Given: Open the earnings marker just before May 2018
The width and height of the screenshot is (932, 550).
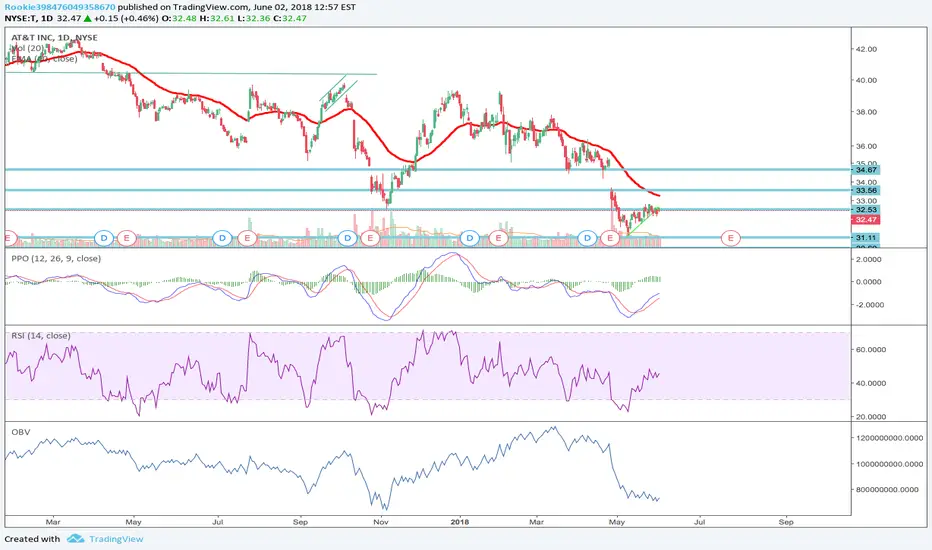Looking at the screenshot, I should (x=610, y=238).
